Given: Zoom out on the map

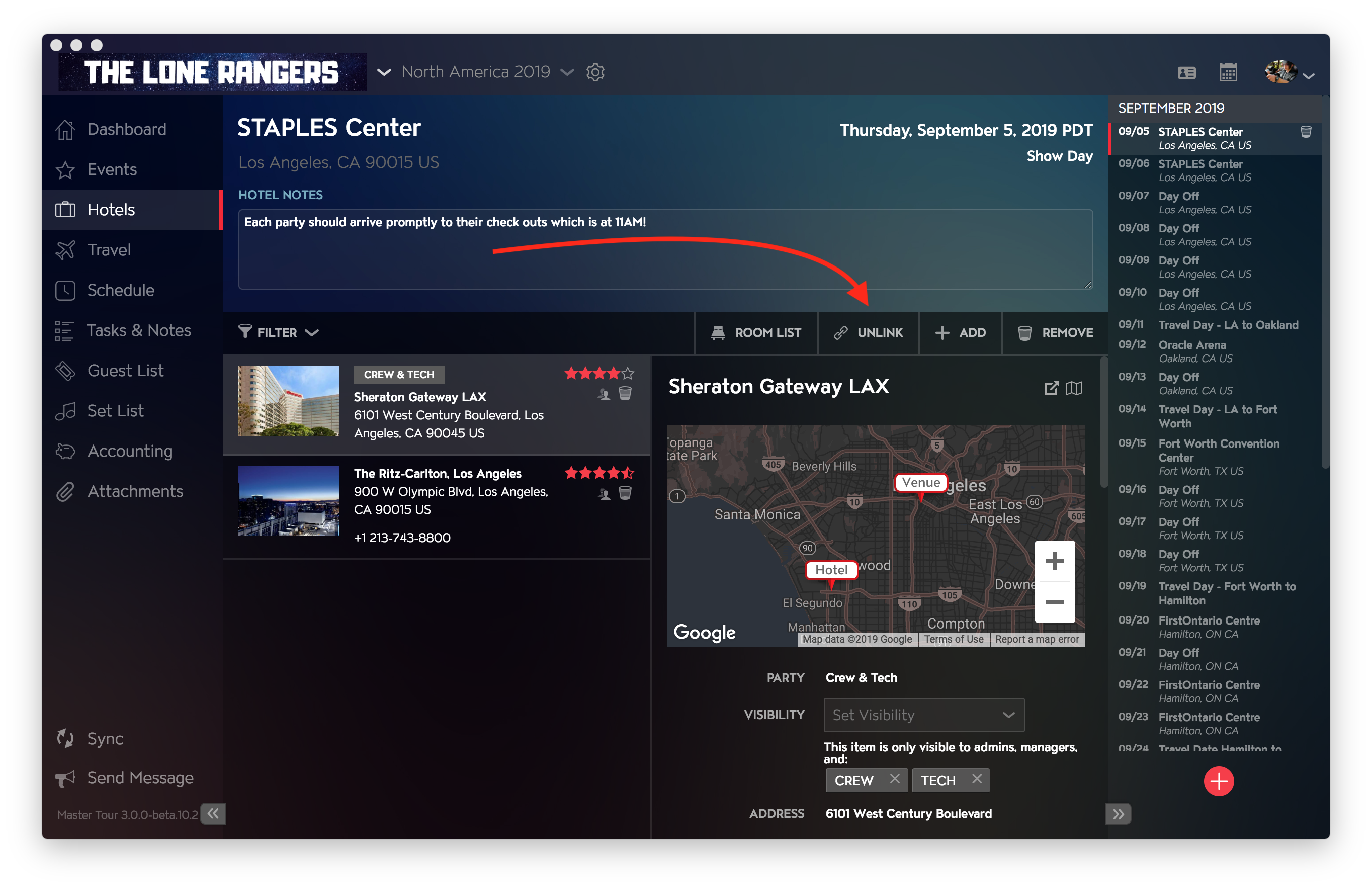Looking at the screenshot, I should [1054, 602].
